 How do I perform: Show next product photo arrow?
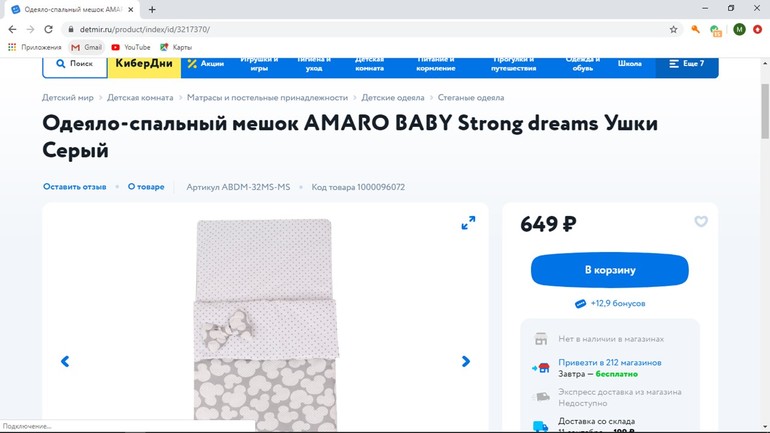[x=466, y=361]
